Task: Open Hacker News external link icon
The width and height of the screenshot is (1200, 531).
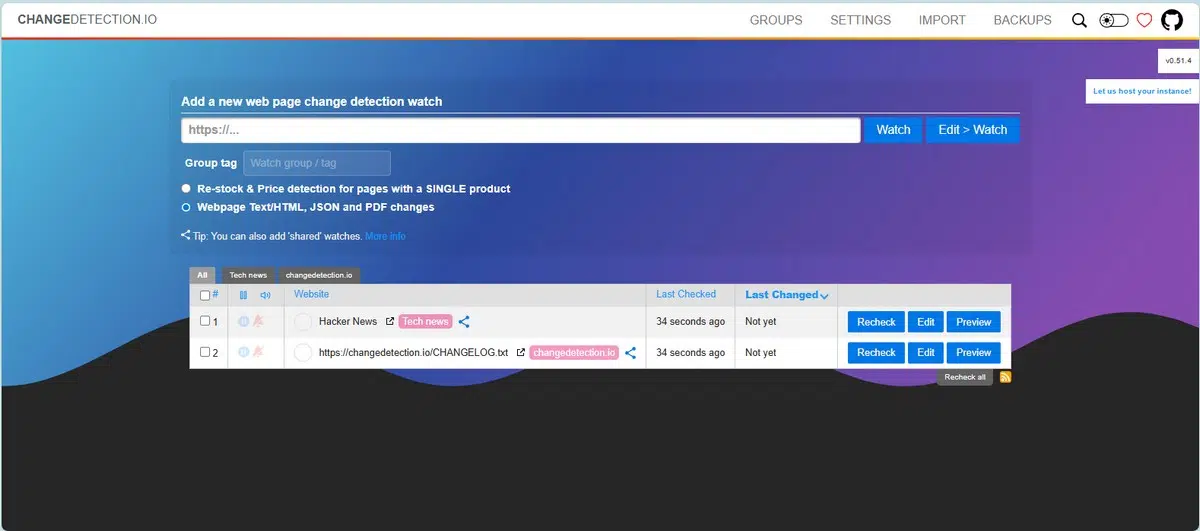Action: click(x=389, y=321)
